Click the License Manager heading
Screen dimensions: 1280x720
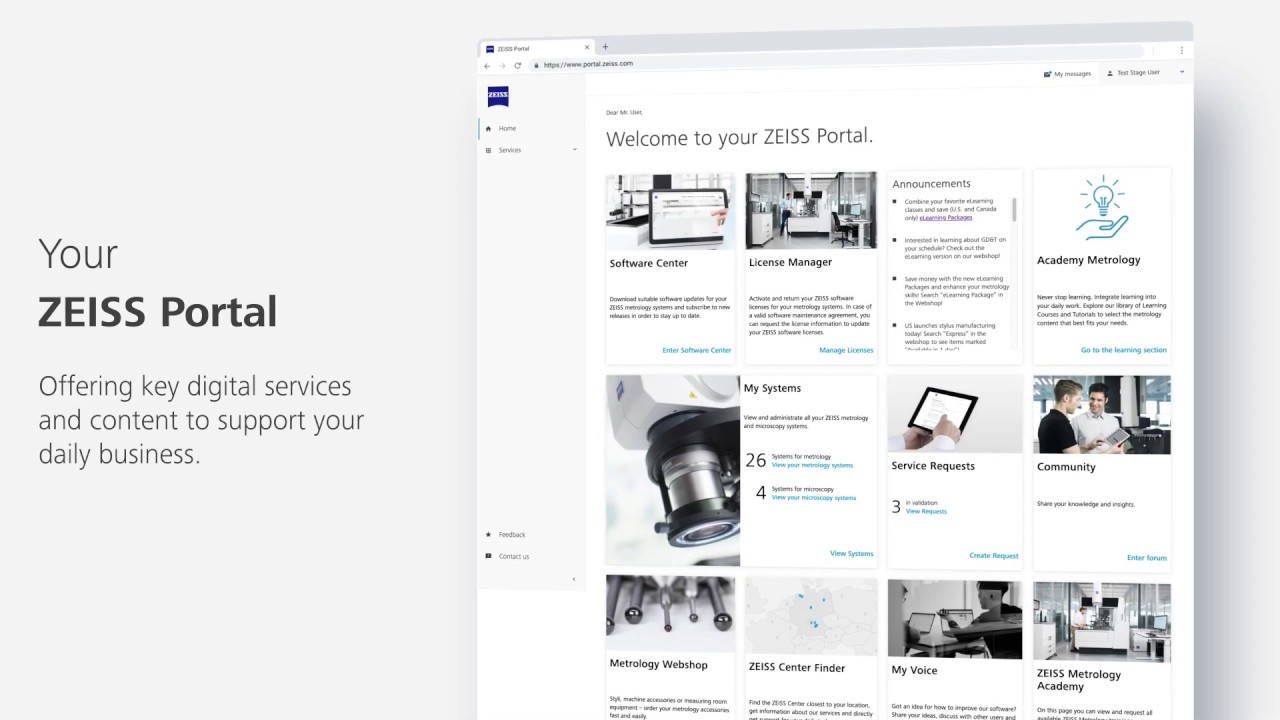(790, 263)
